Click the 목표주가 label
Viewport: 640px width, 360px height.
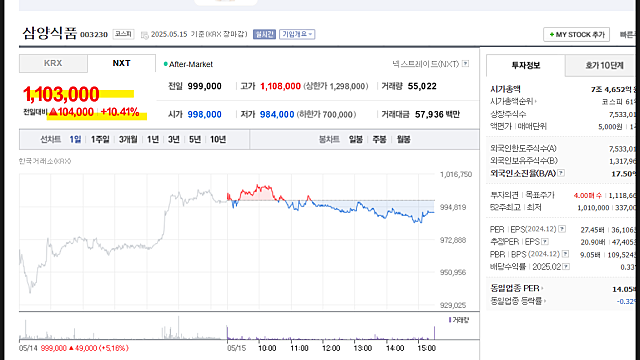540,196
